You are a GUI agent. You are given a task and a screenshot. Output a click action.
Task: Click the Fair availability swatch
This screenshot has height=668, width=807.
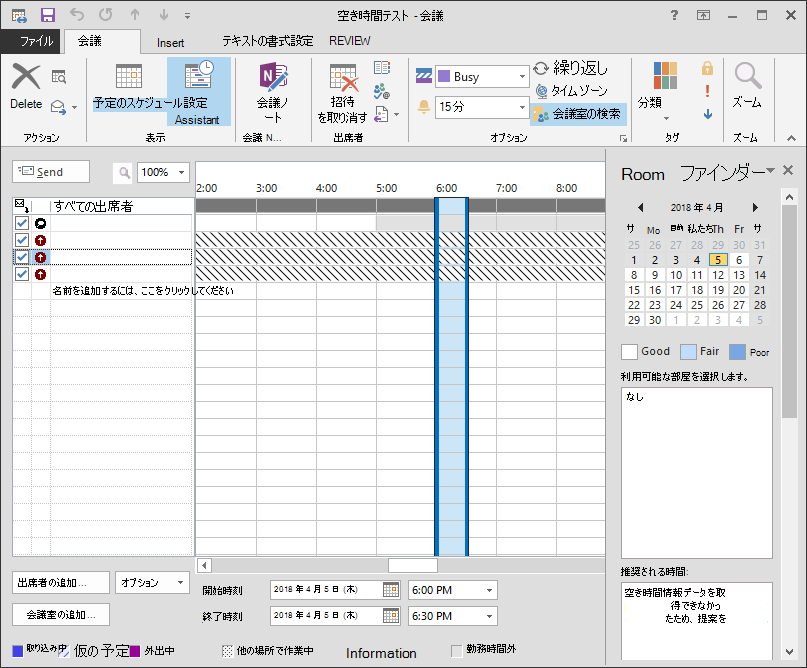688,352
